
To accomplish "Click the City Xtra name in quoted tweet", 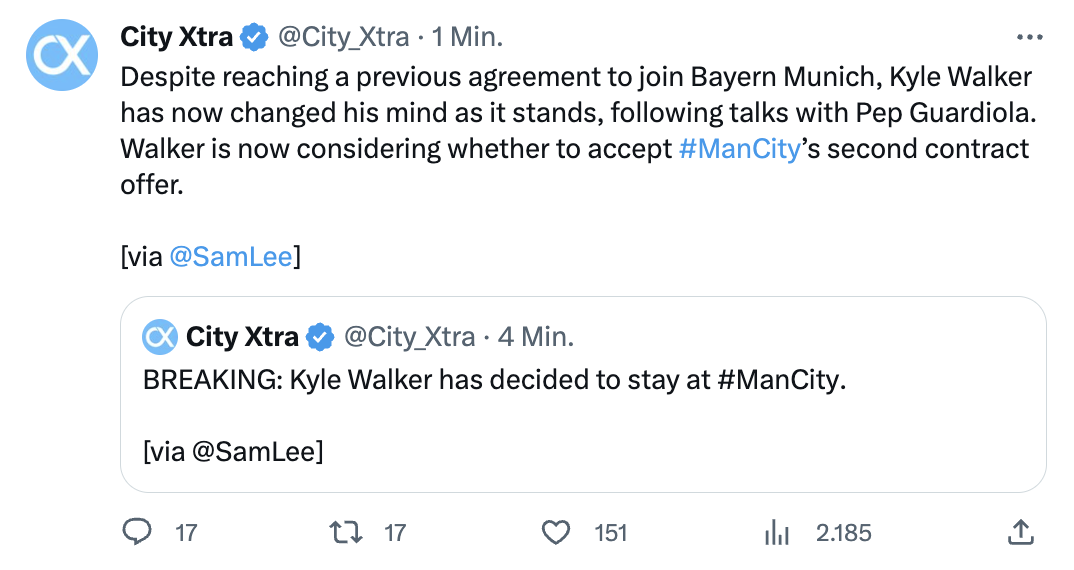I will tap(242, 337).
